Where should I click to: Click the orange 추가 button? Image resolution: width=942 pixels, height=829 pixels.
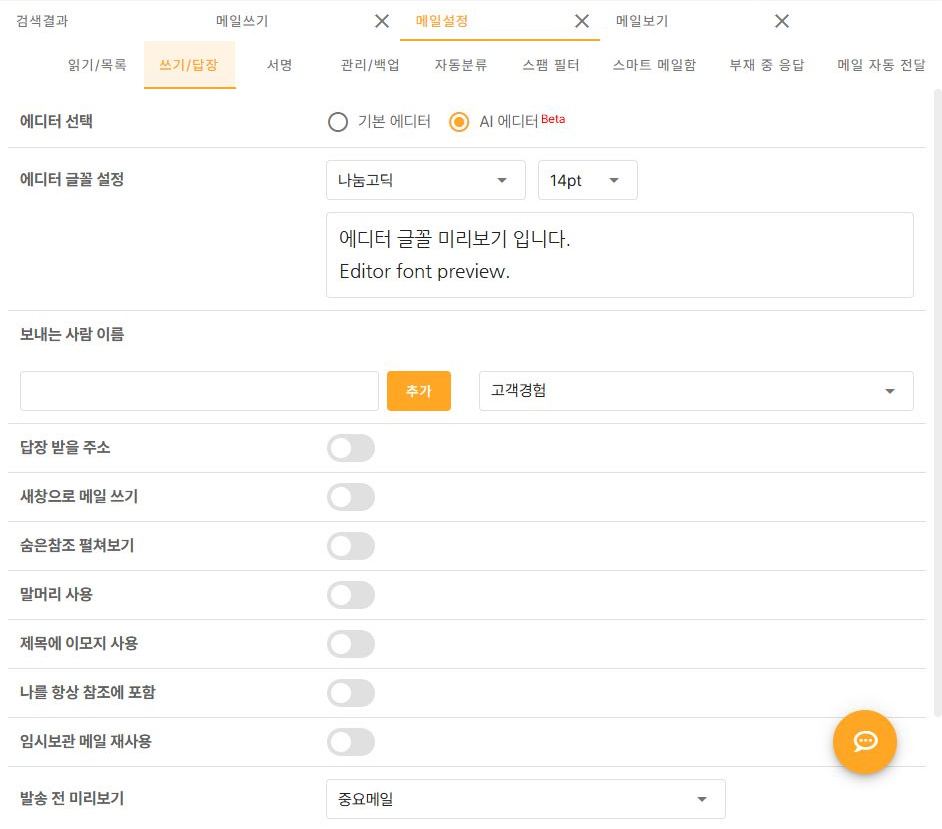(x=419, y=391)
